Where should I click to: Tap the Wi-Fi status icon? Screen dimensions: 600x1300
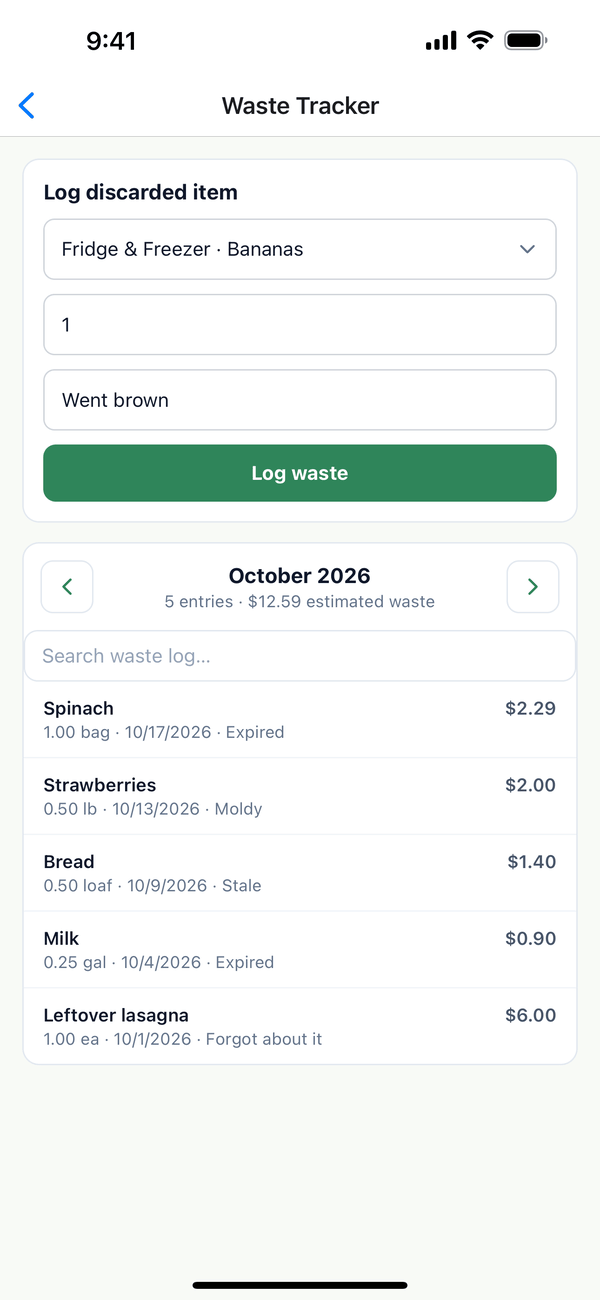click(x=480, y=41)
